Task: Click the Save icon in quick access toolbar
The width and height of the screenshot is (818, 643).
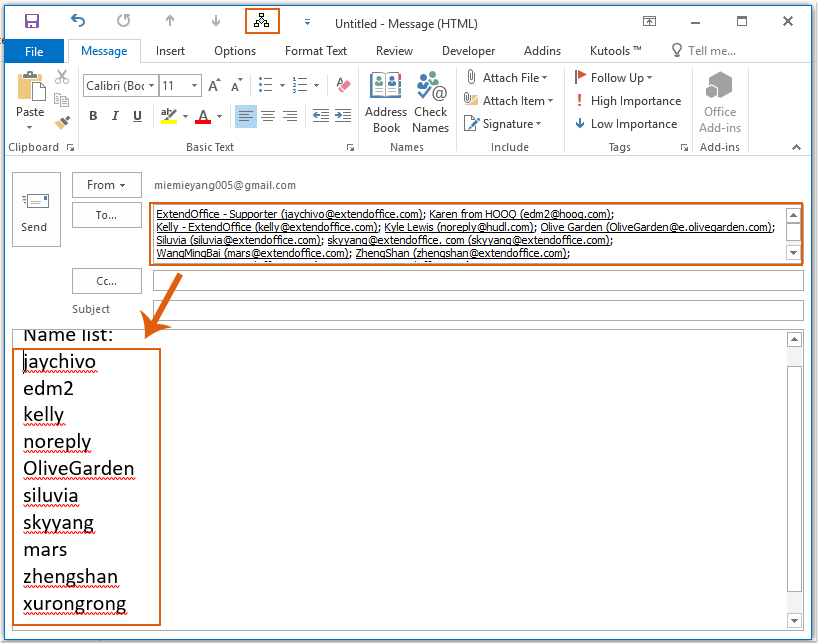Action: pos(32,21)
